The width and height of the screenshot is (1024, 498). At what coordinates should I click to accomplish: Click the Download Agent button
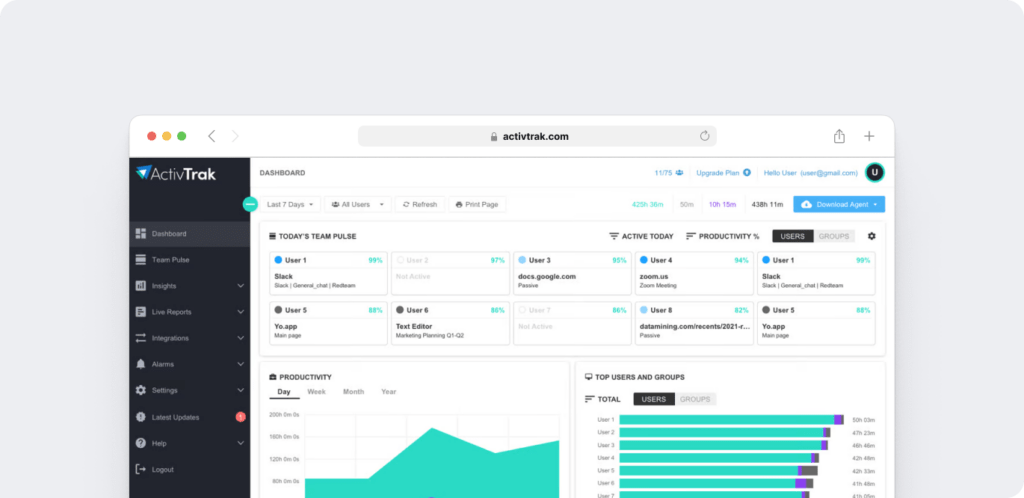(x=839, y=204)
